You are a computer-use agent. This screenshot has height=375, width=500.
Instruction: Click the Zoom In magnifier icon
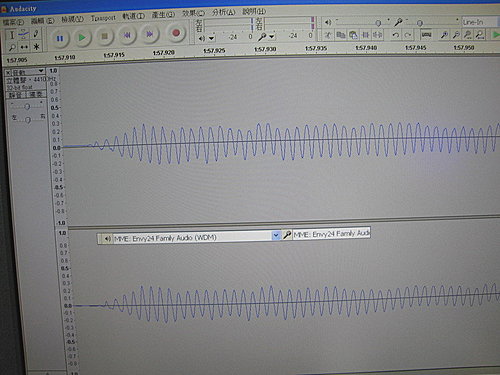pyautogui.click(x=444, y=34)
